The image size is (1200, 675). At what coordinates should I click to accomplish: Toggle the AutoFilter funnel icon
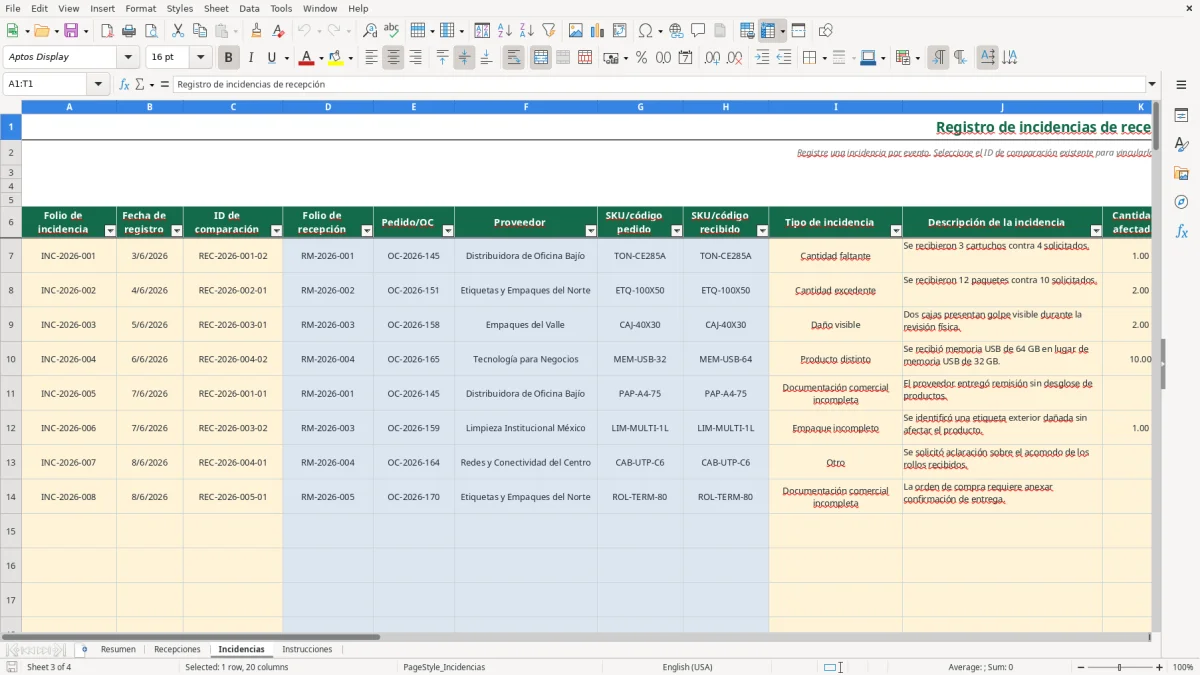(x=548, y=31)
